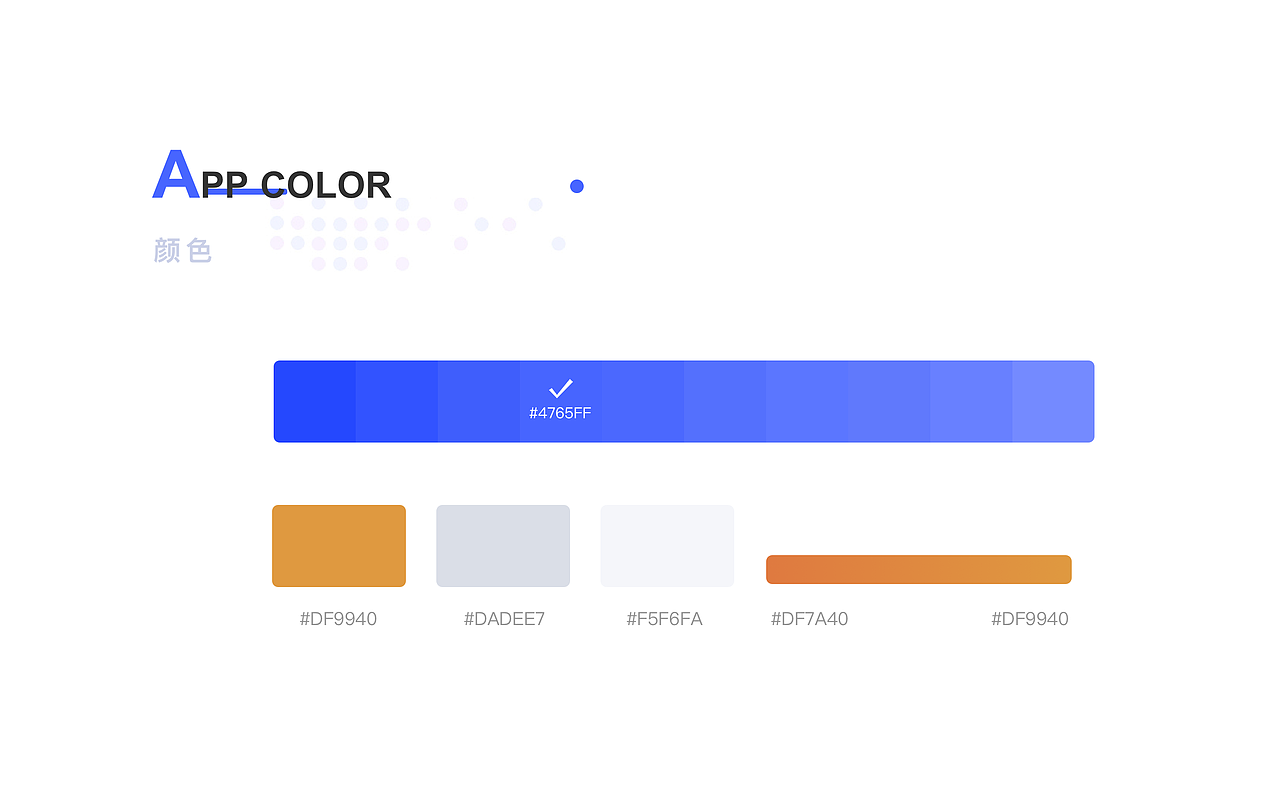Choose the third blue shade from the left
1280x800 pixels.
click(479, 401)
